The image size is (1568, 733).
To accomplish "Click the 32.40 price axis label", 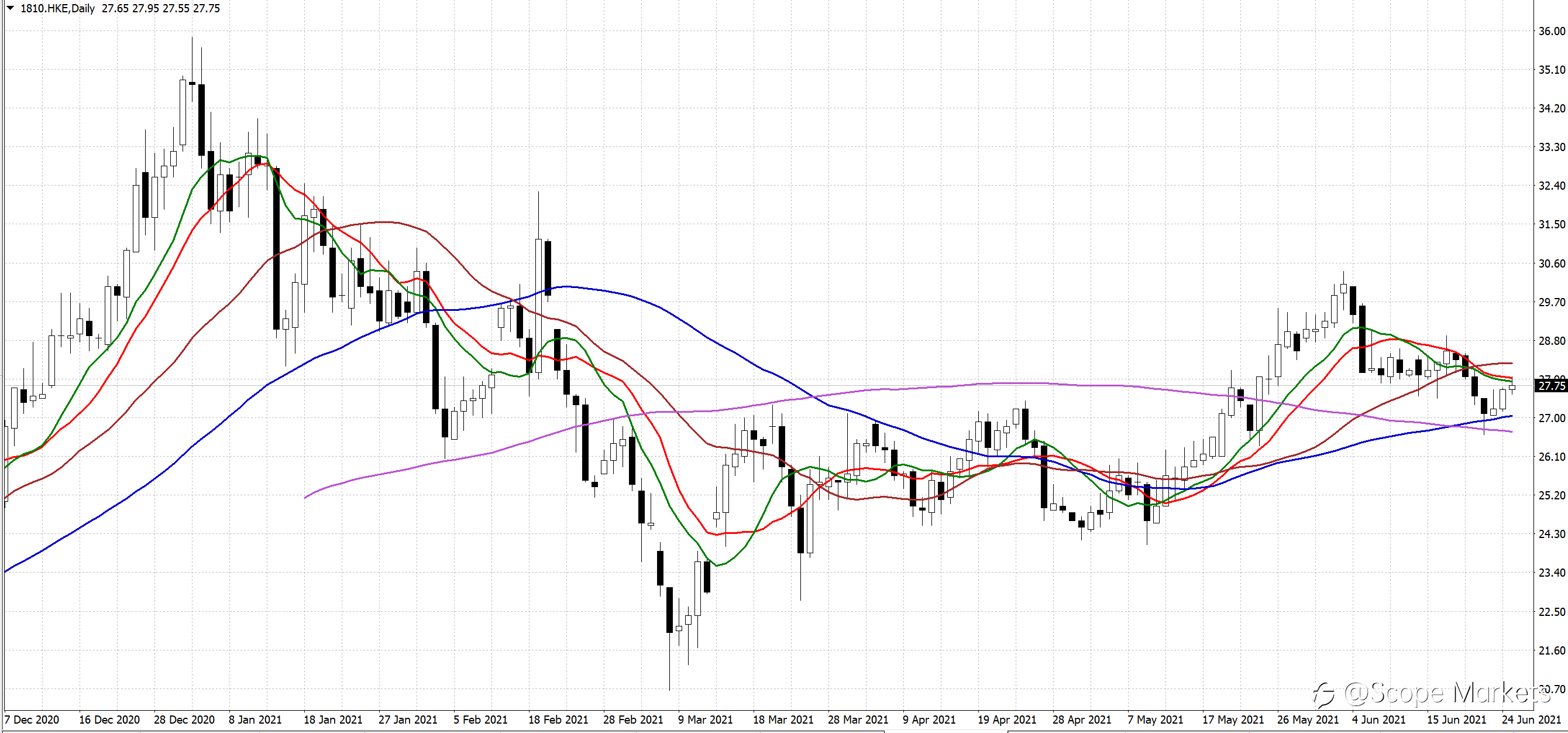I will pos(1552,186).
